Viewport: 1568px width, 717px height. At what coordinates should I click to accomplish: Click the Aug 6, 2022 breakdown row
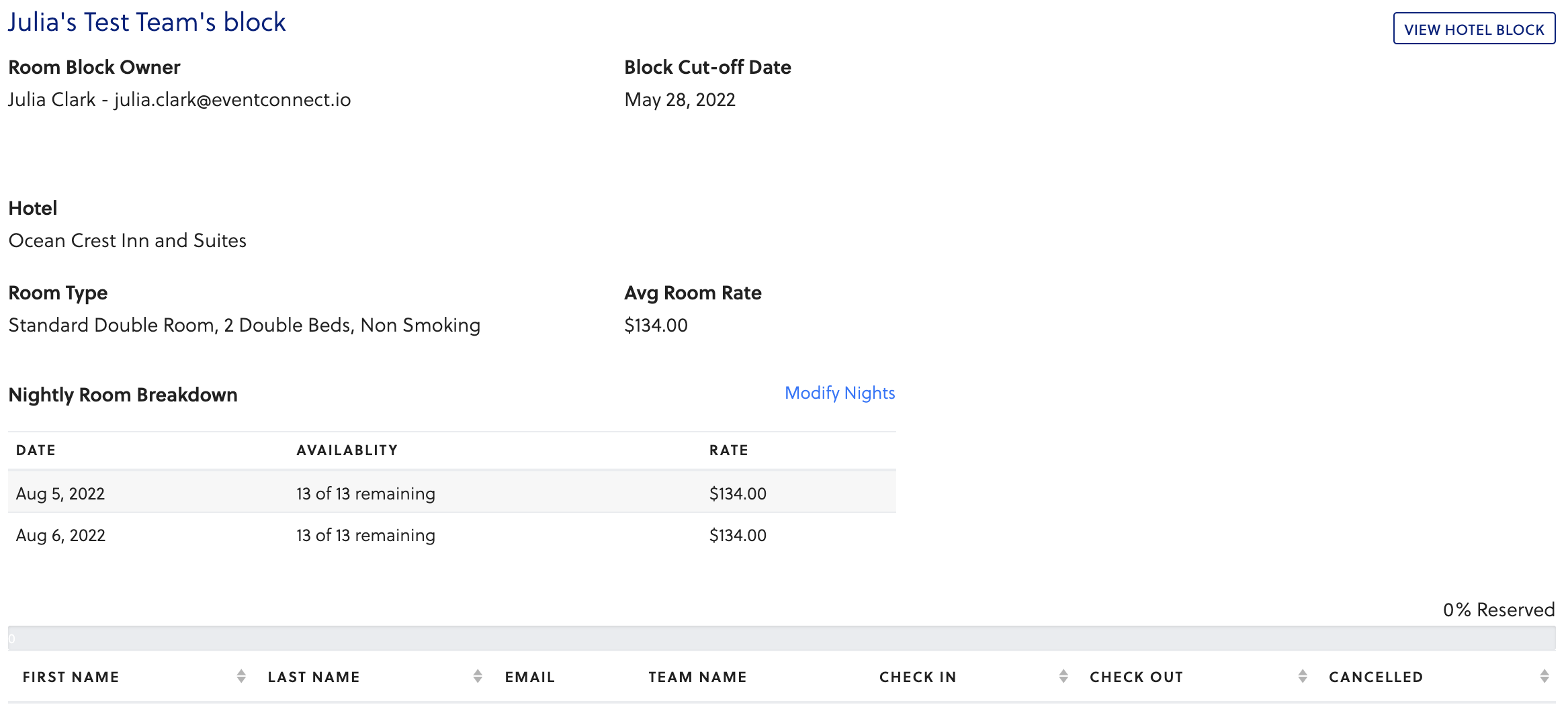(x=451, y=535)
